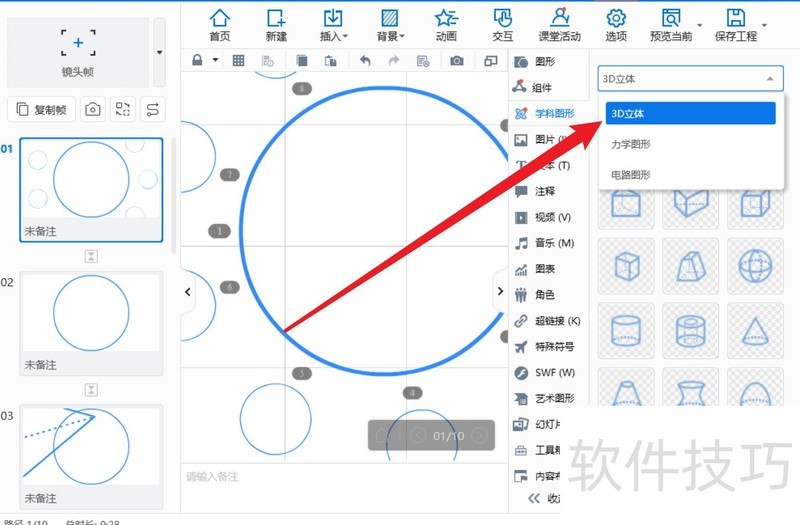Screen dimensions: 800x525
Task: Click the lock icon in the canvas toolbar
Action: 197,60
